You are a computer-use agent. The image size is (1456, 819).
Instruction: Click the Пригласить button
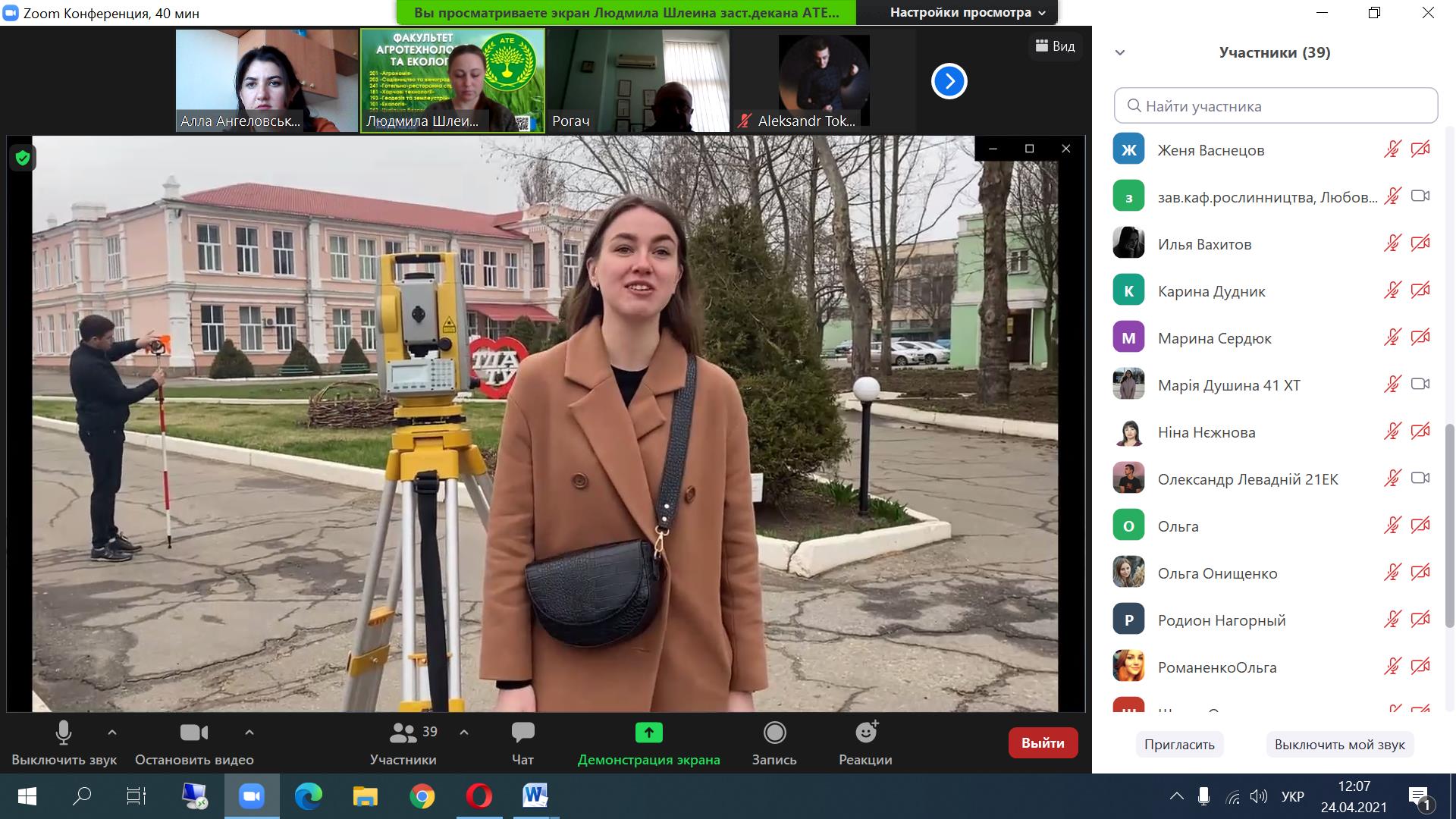click(x=1179, y=745)
